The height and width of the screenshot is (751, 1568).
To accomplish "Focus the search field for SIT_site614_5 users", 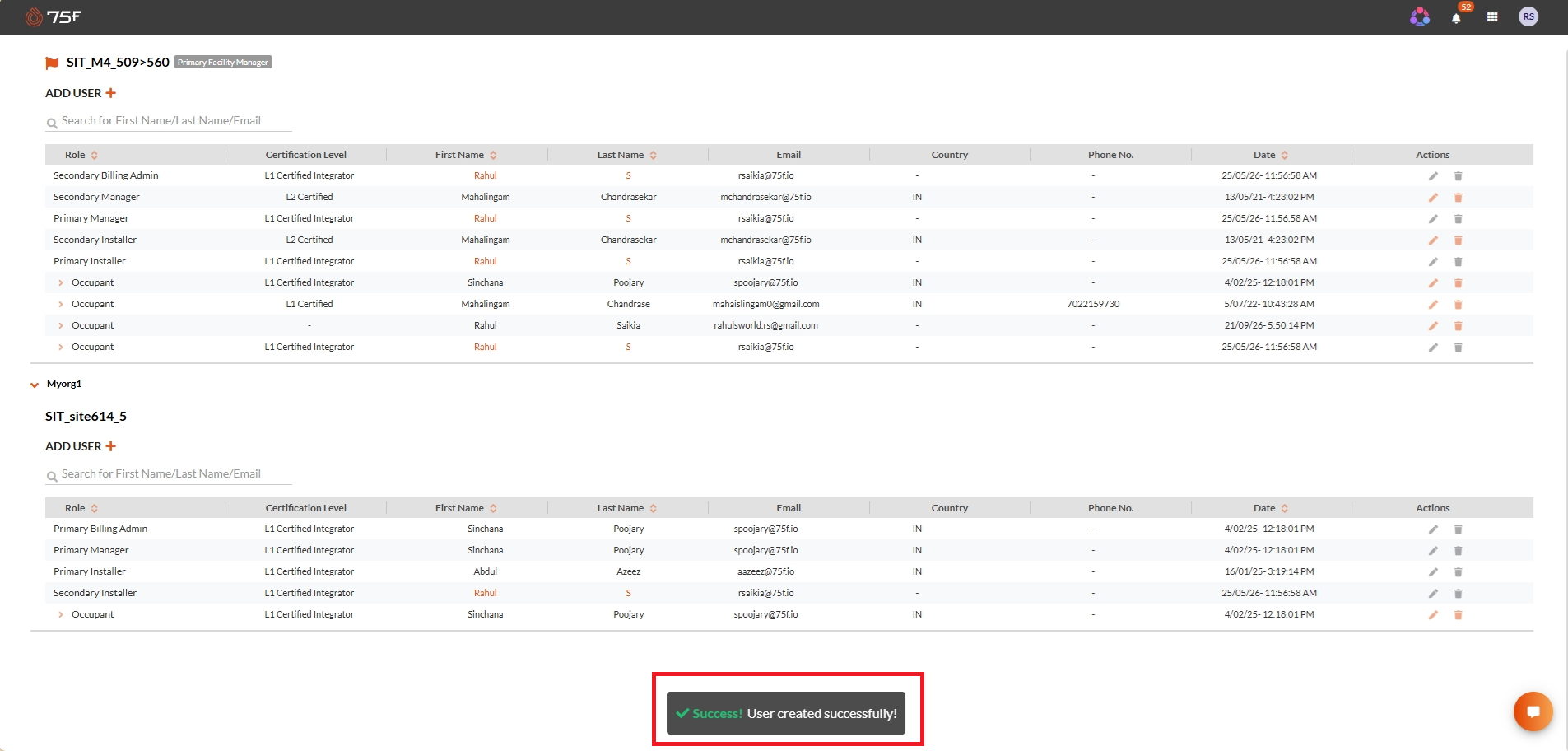I will tap(169, 474).
